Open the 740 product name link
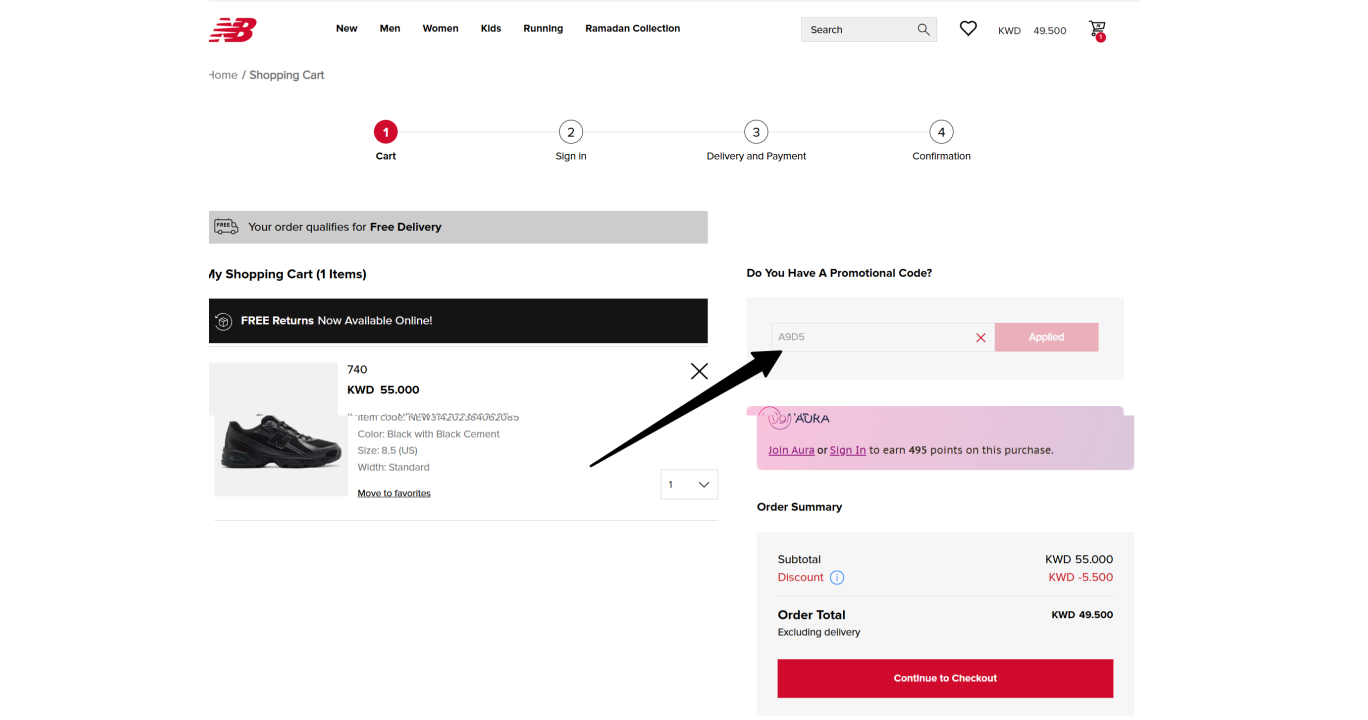 [357, 370]
